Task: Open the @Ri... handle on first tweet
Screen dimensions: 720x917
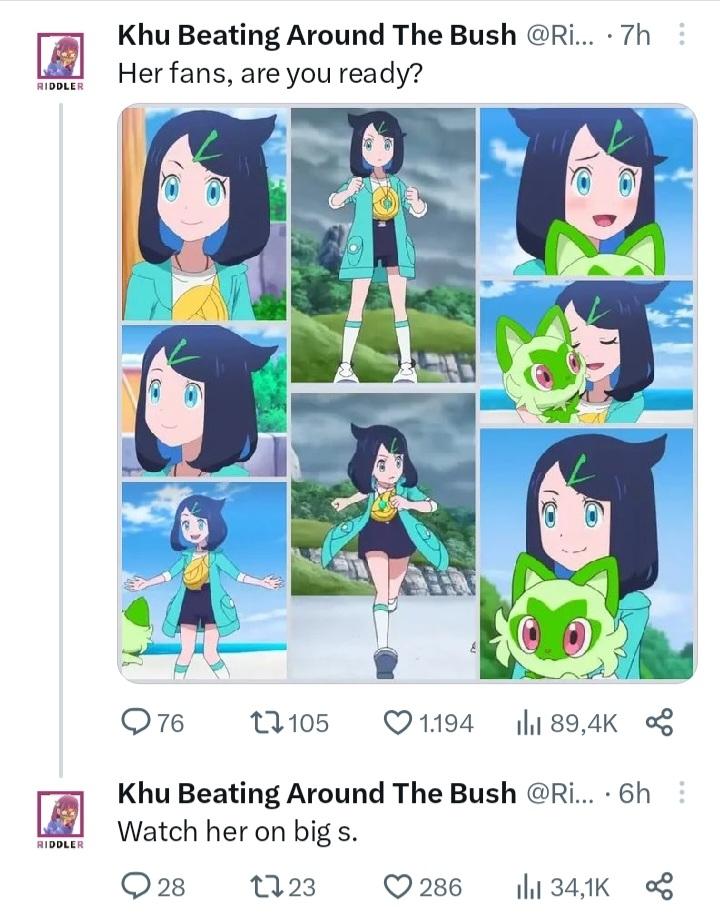Action: (560, 35)
